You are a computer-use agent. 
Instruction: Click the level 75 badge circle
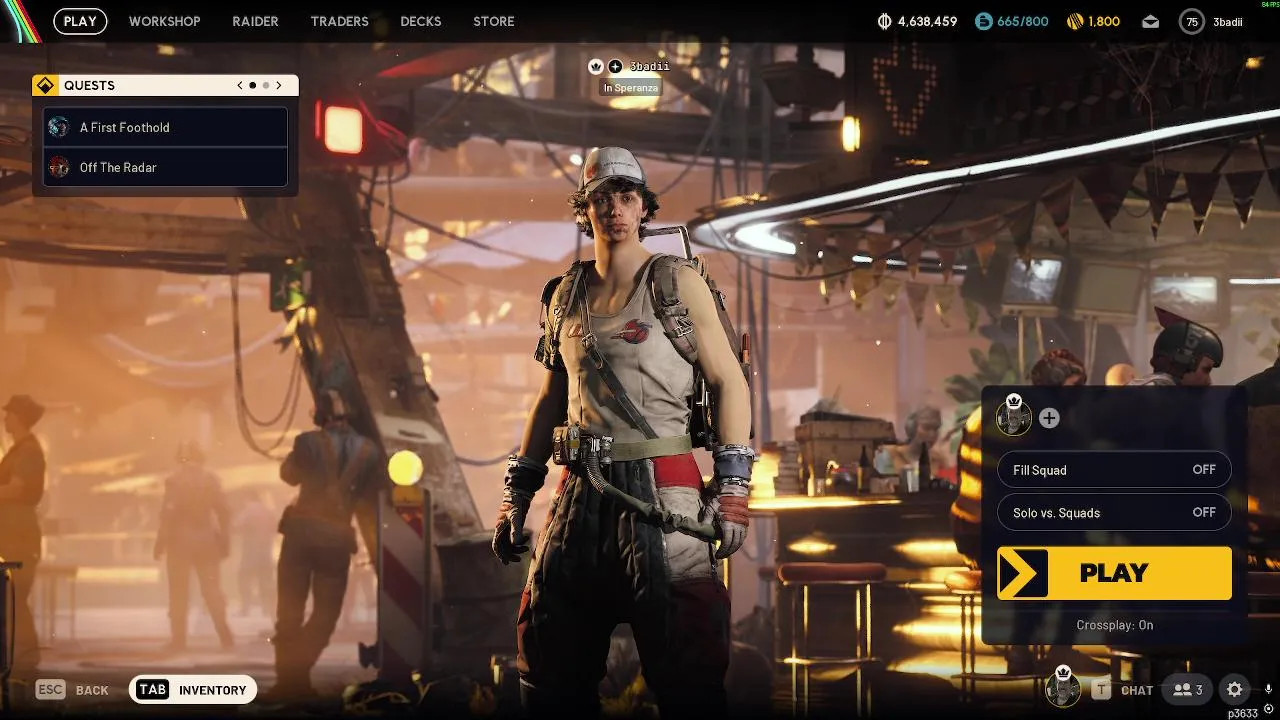point(1191,21)
